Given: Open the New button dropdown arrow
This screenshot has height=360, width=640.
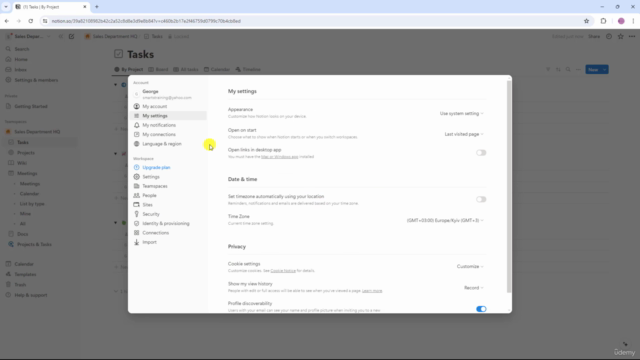Looking at the screenshot, I should 604,70.
